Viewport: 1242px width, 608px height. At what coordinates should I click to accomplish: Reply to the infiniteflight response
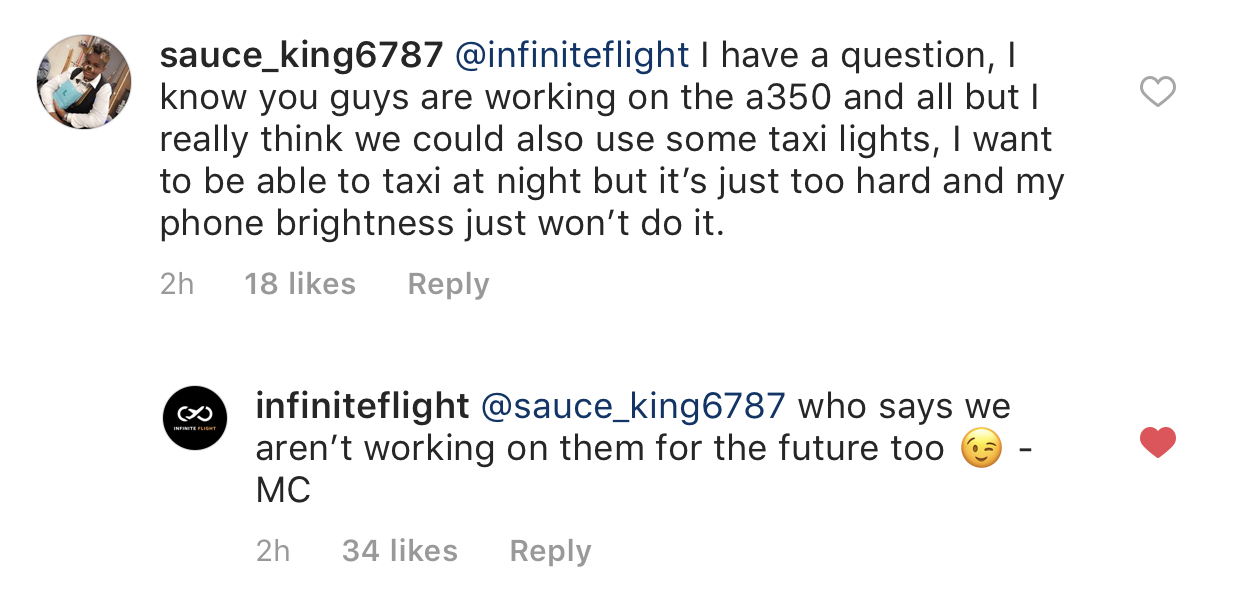coord(550,551)
